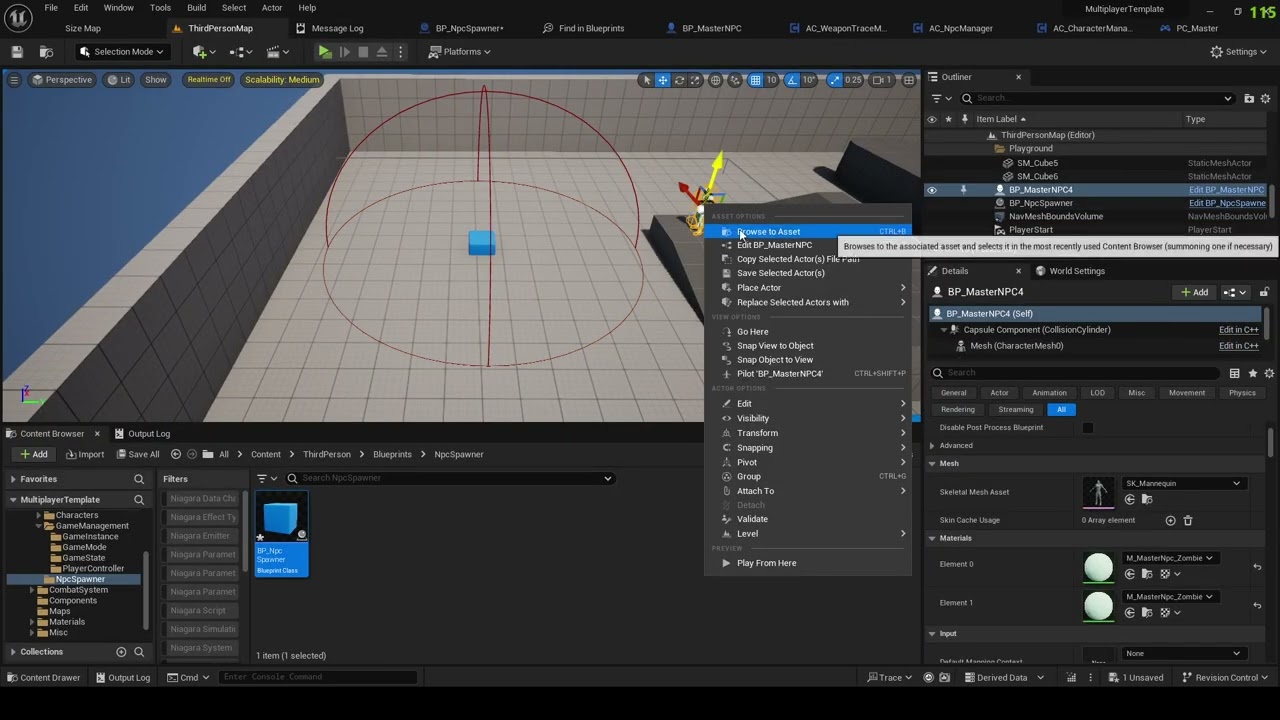Open the Outliner settings gear
The width and height of the screenshot is (1280, 720).
(x=1265, y=98)
